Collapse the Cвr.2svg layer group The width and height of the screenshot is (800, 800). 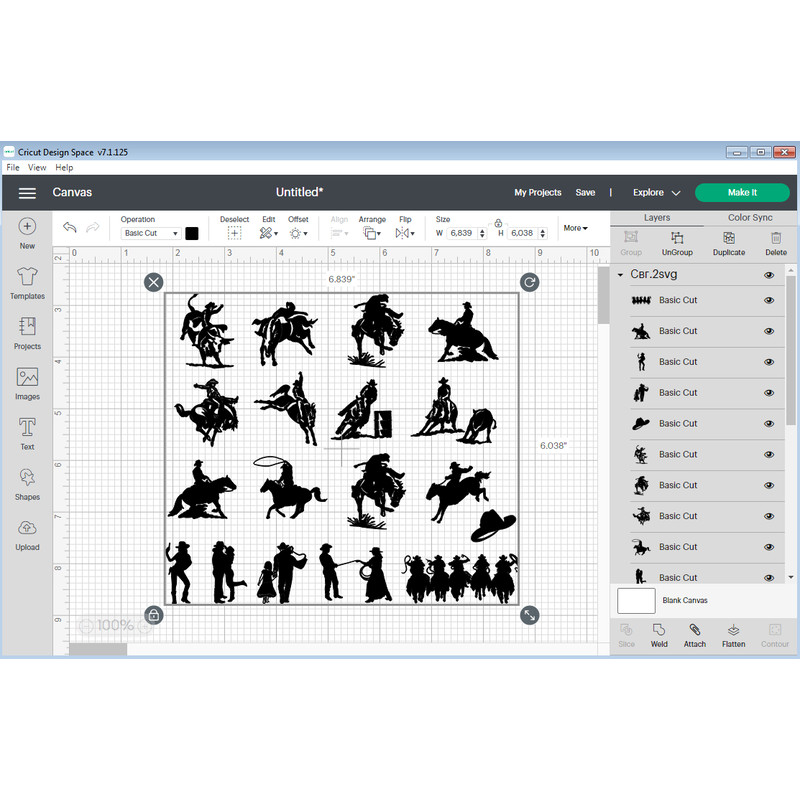click(621, 274)
